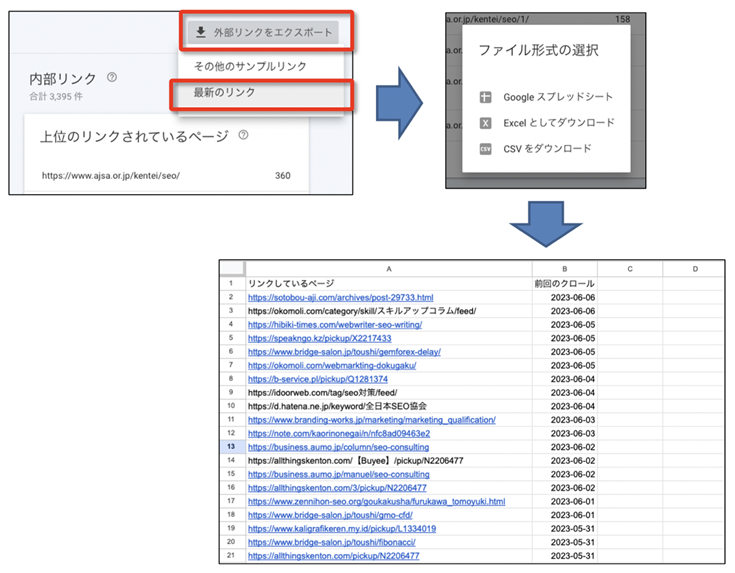Open allthingskenton.com/3/pickup/N2206477 link
The width and height of the screenshot is (735, 573).
337,488
